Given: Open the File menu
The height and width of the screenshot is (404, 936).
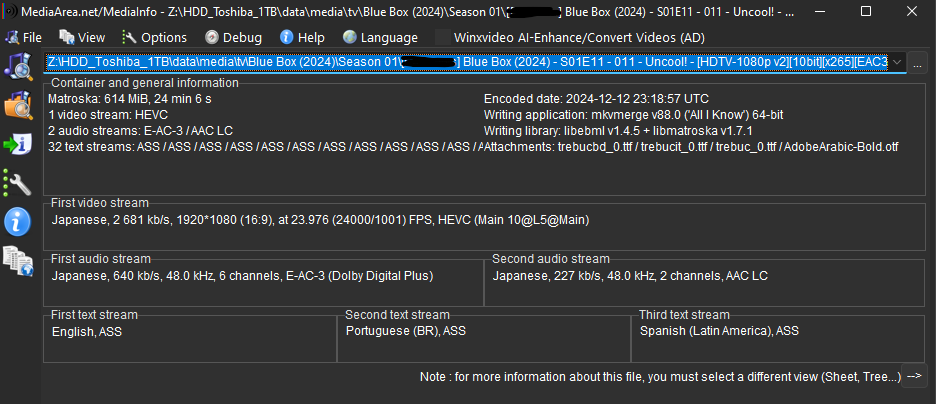Looking at the screenshot, I should click(x=24, y=37).
